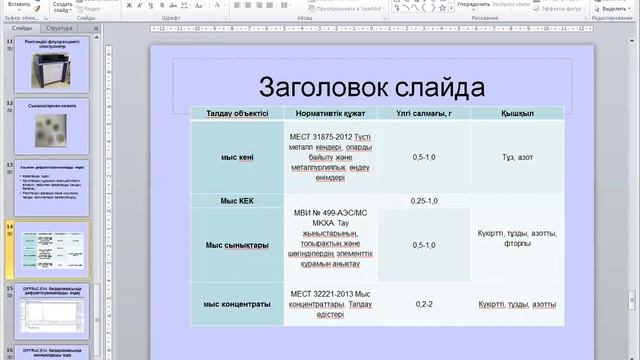Click thumbnail pane scroll-up arrow

(97, 38)
